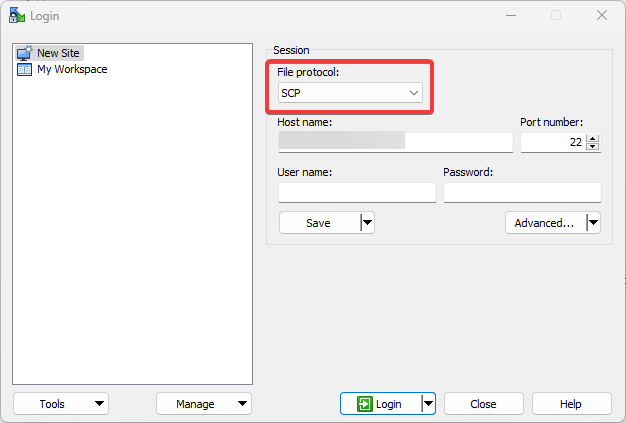The image size is (626, 423).
Task: Click the Host name input field
Action: (x=396, y=142)
